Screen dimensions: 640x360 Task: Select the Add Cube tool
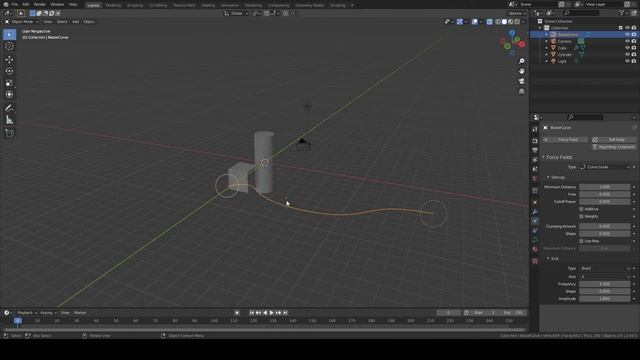[x=9, y=133]
